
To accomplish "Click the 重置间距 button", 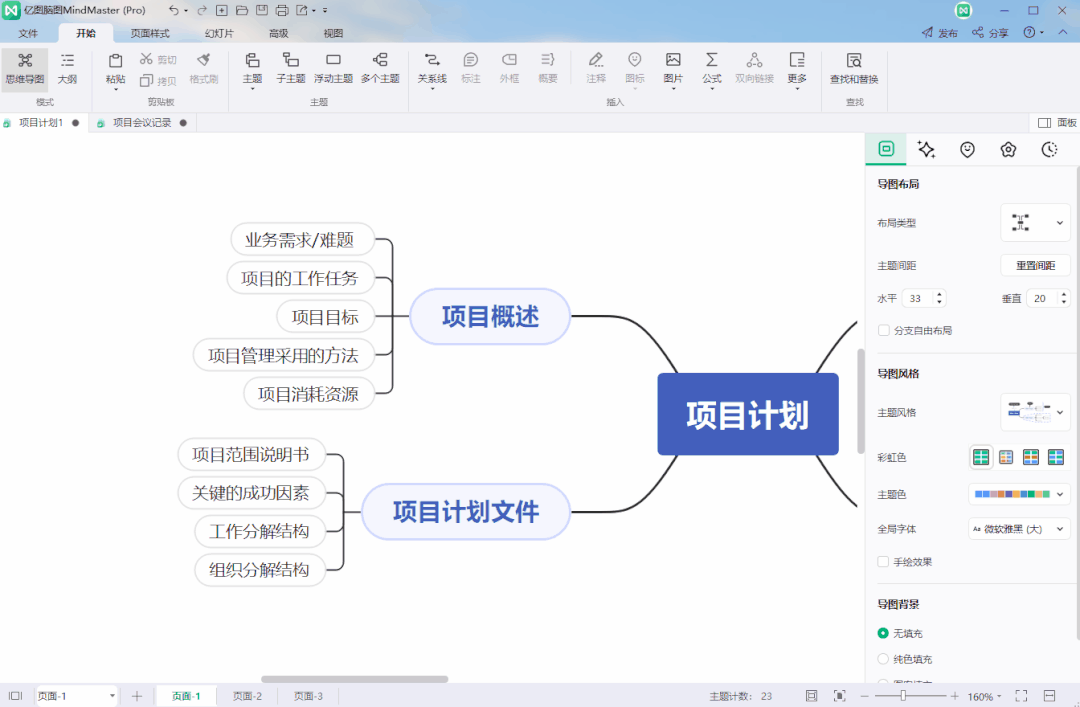I will click(x=1035, y=265).
